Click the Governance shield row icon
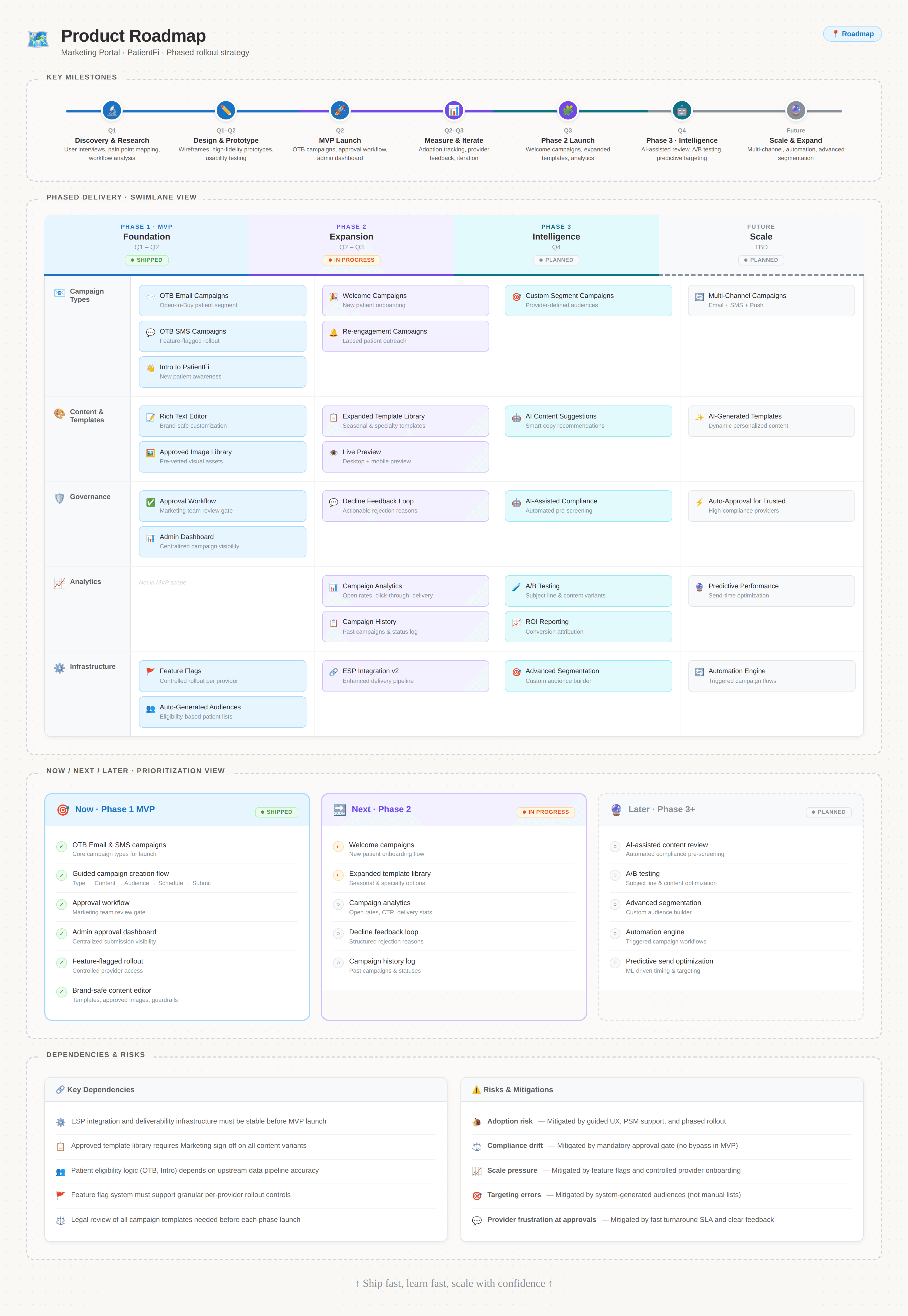The height and width of the screenshot is (1316, 908). [x=59, y=498]
